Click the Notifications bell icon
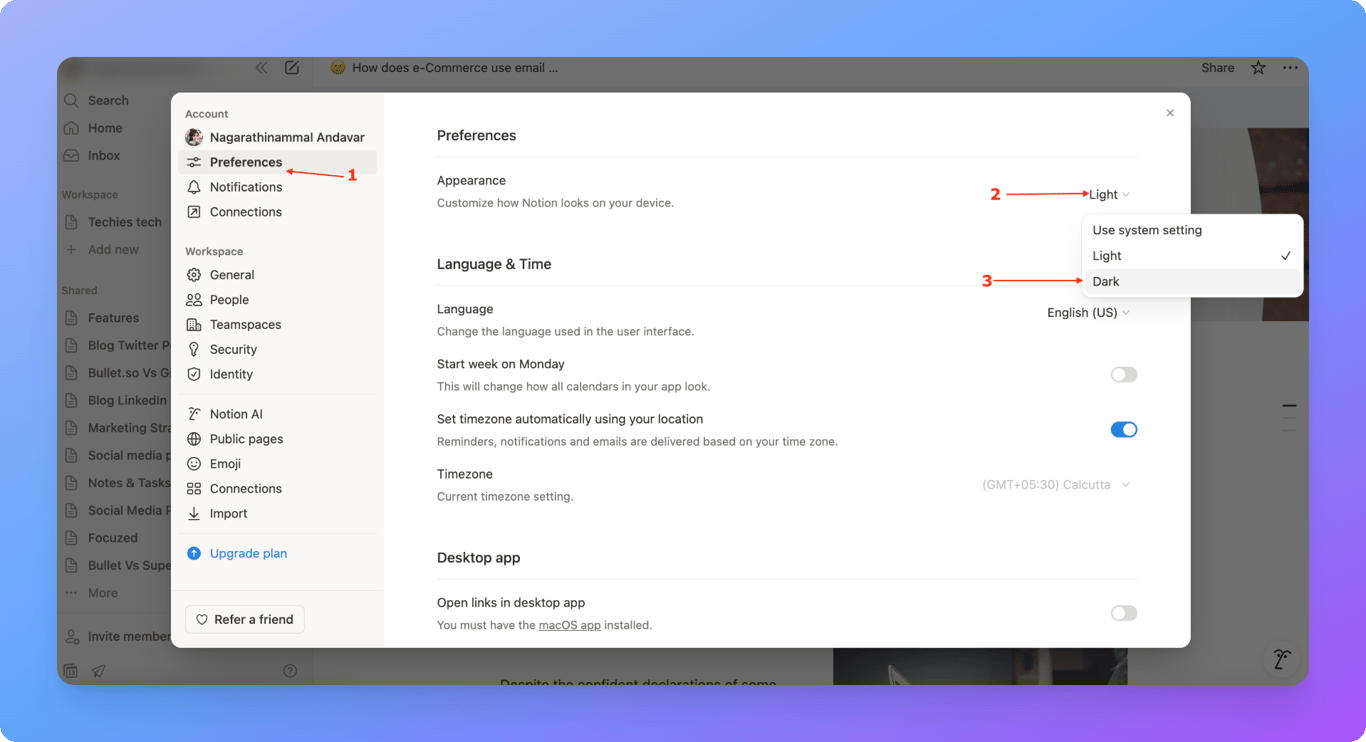Image resolution: width=1366 pixels, height=742 pixels. coord(194,187)
